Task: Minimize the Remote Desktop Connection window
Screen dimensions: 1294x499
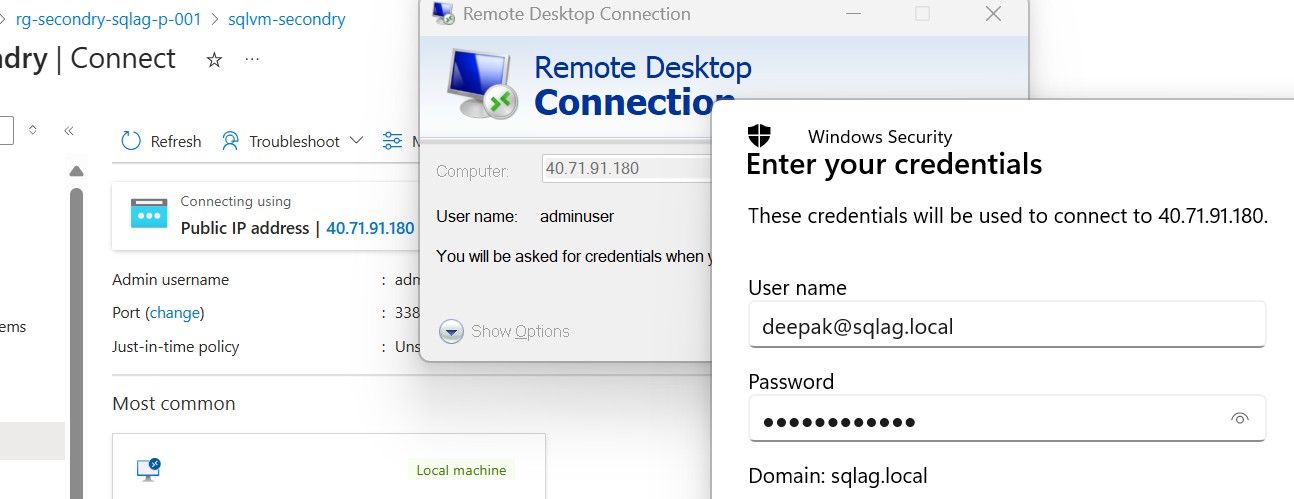Action: point(853,14)
